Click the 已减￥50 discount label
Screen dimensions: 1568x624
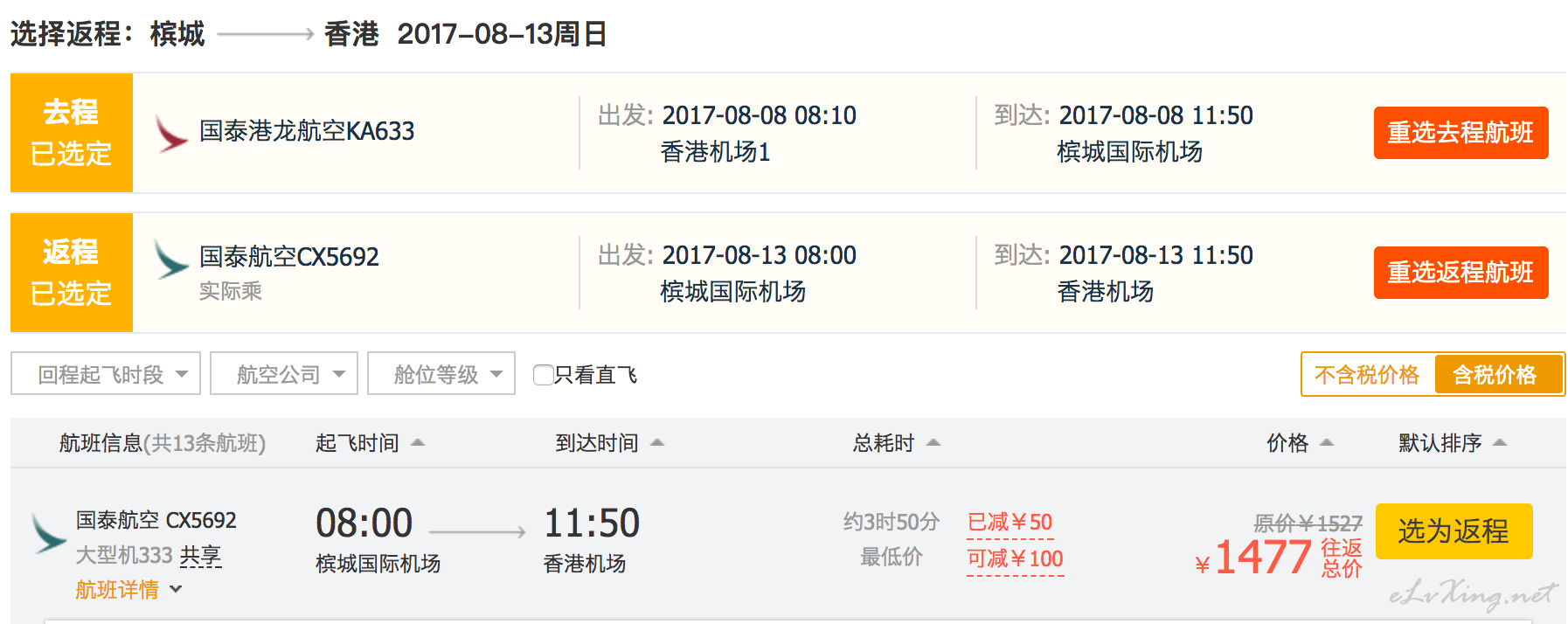pos(1009,523)
